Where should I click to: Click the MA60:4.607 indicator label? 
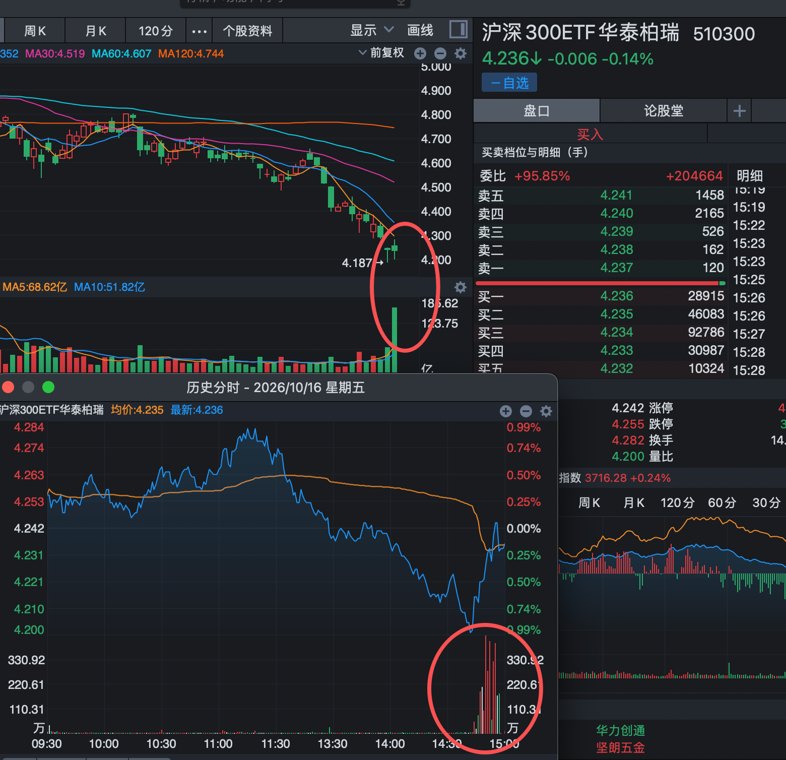click(121, 54)
